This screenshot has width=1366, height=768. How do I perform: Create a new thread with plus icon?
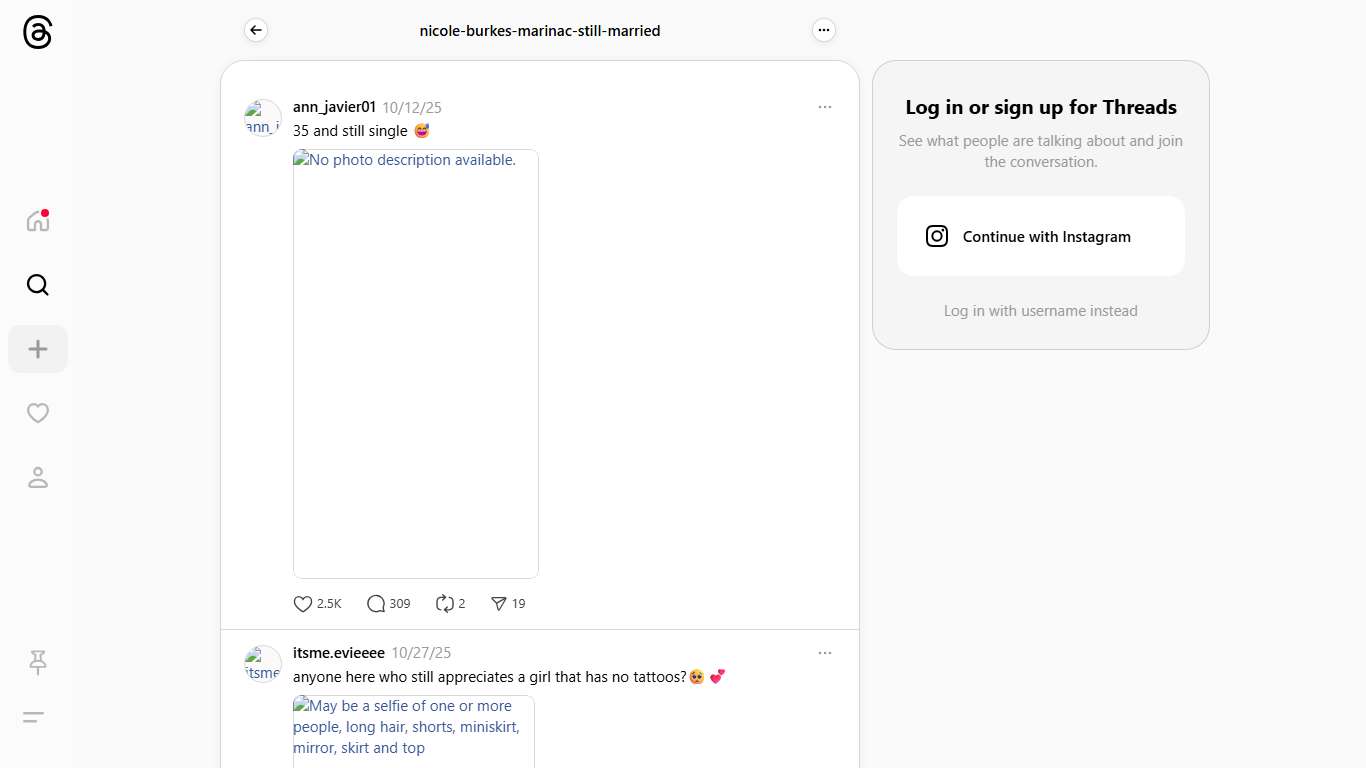pos(38,349)
